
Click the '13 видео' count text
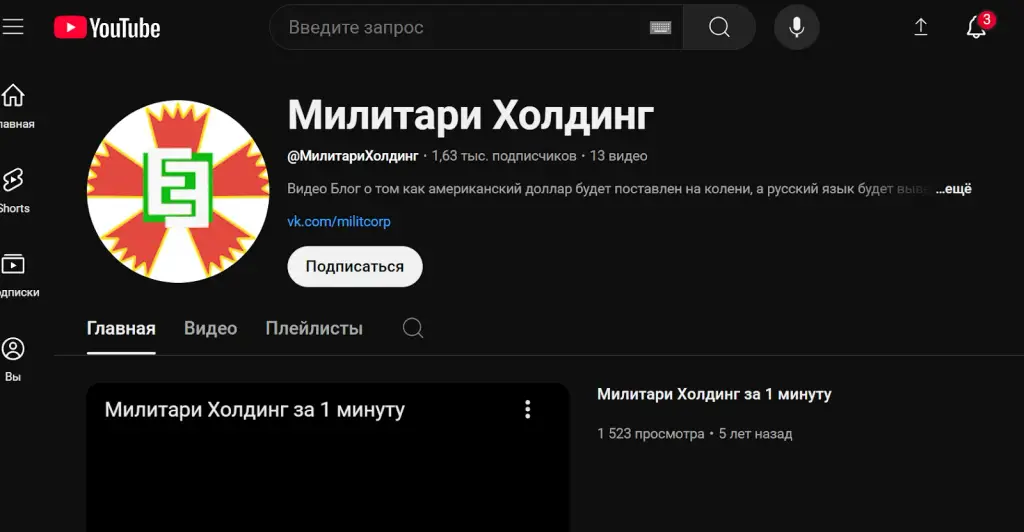pos(618,156)
